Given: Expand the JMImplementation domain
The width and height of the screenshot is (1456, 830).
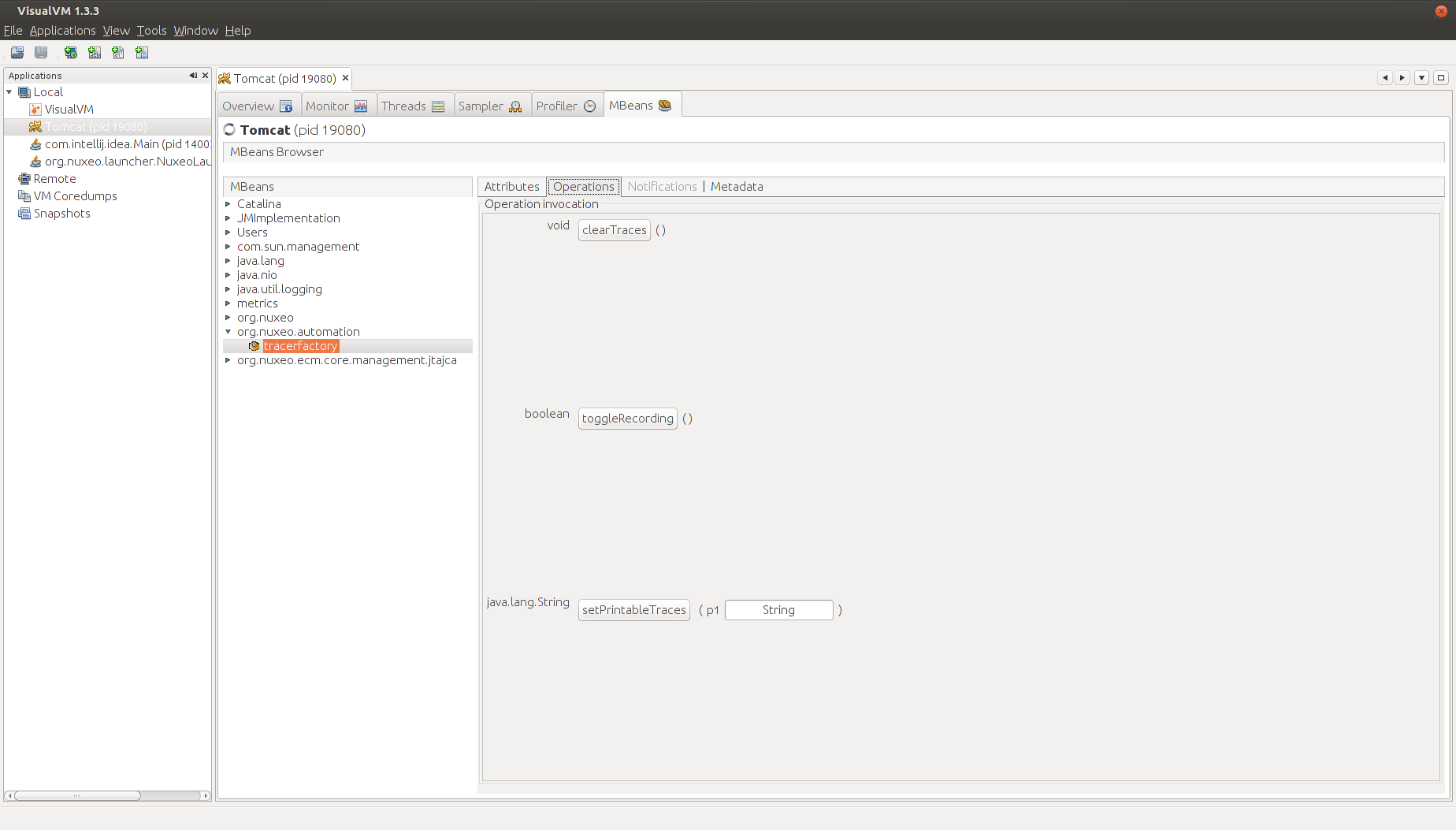Looking at the screenshot, I should (228, 218).
